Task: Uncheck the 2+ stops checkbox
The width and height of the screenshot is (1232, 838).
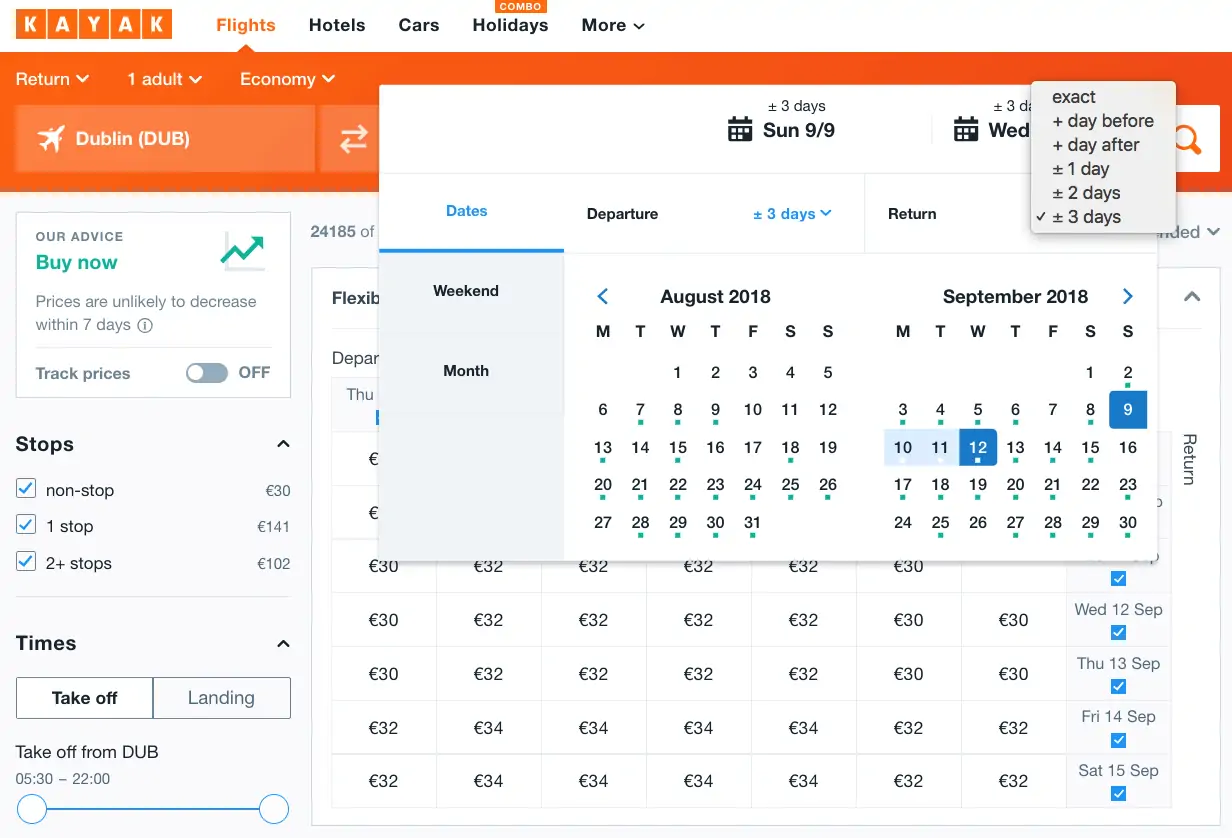Action: (x=27, y=563)
